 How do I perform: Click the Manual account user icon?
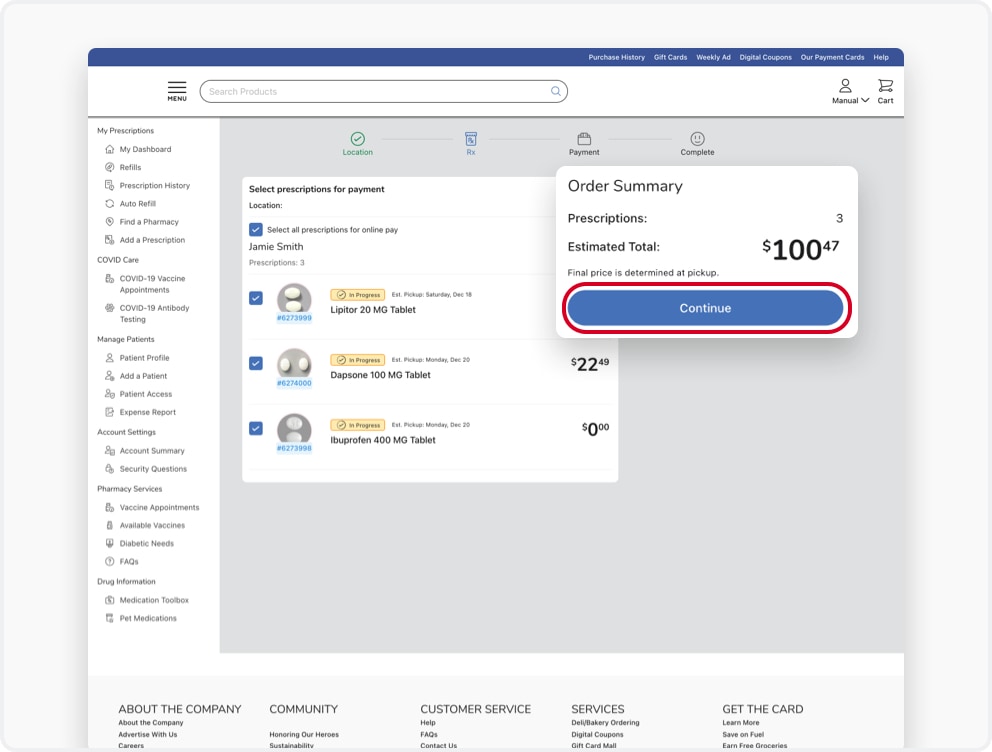coord(845,85)
